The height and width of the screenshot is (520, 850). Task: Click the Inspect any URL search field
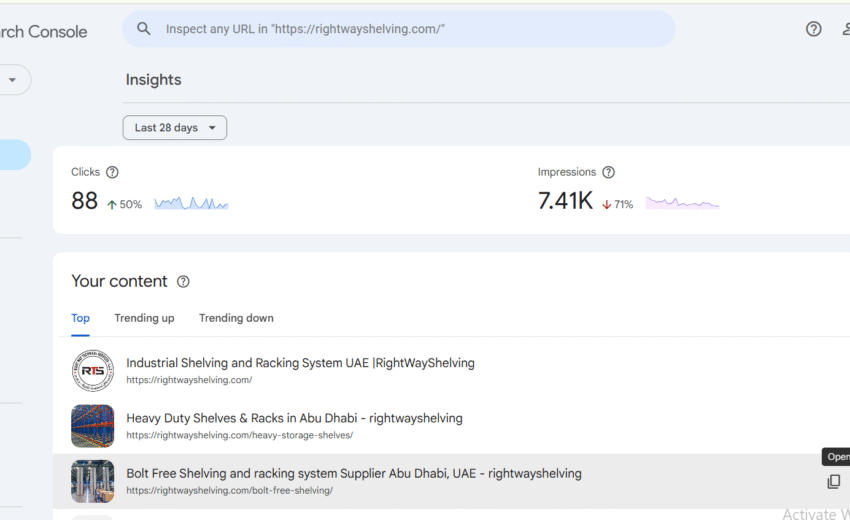(x=400, y=29)
